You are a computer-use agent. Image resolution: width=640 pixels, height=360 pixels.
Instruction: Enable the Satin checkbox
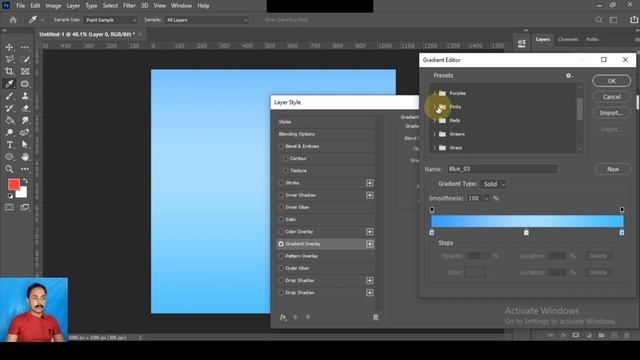pos(281,219)
